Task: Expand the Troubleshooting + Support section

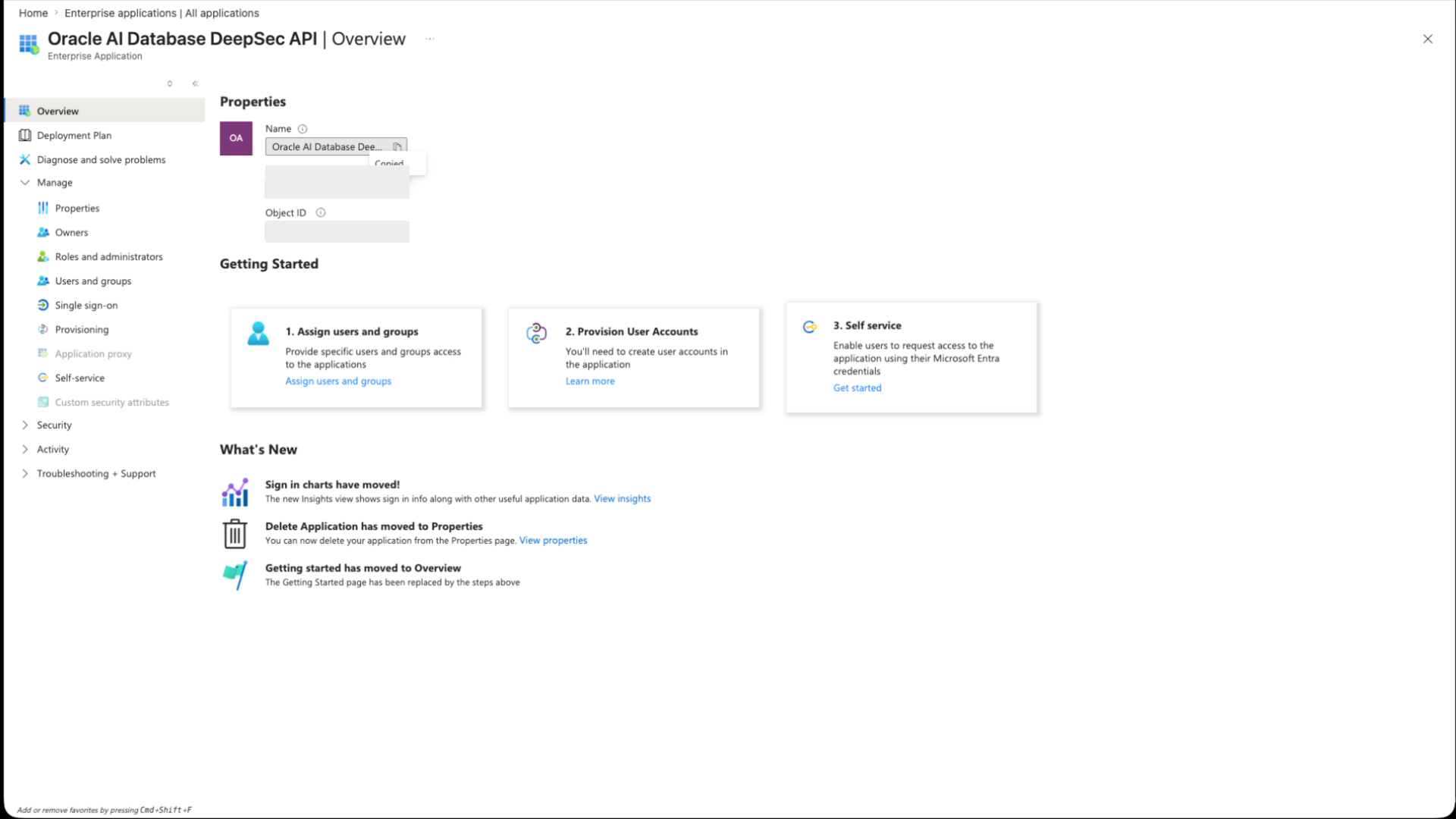Action: point(25,474)
